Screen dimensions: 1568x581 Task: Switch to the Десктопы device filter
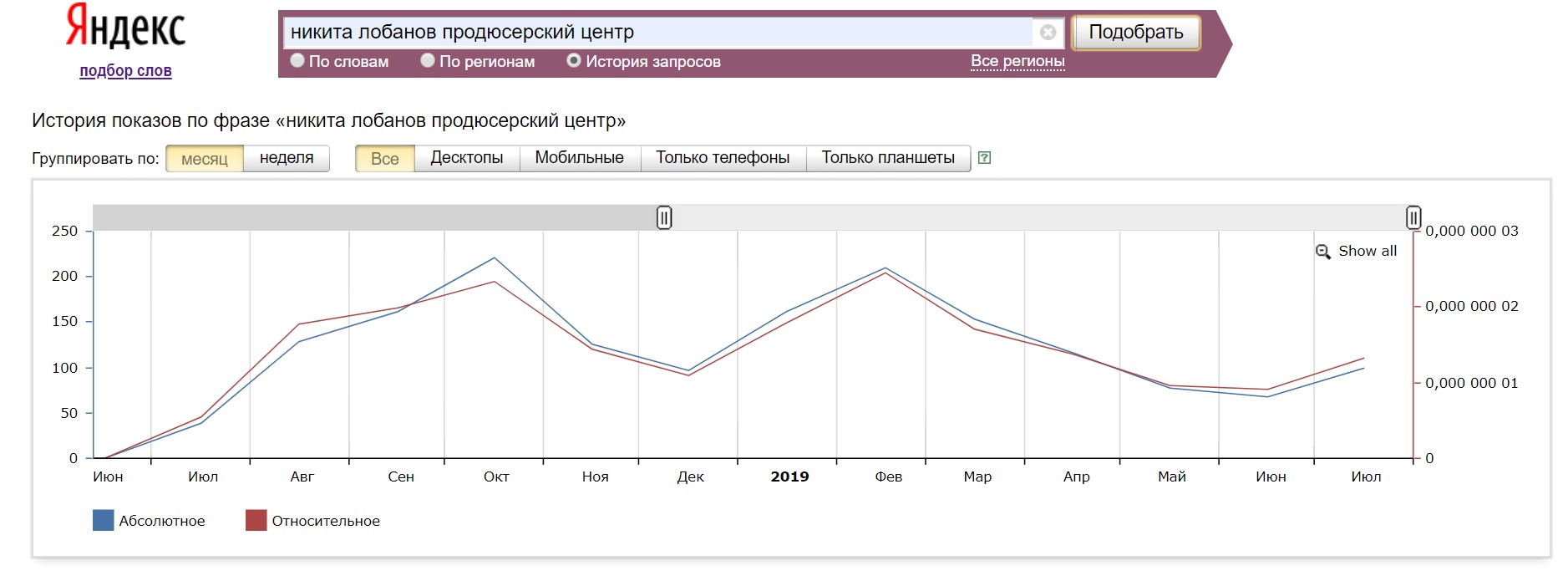point(466,158)
